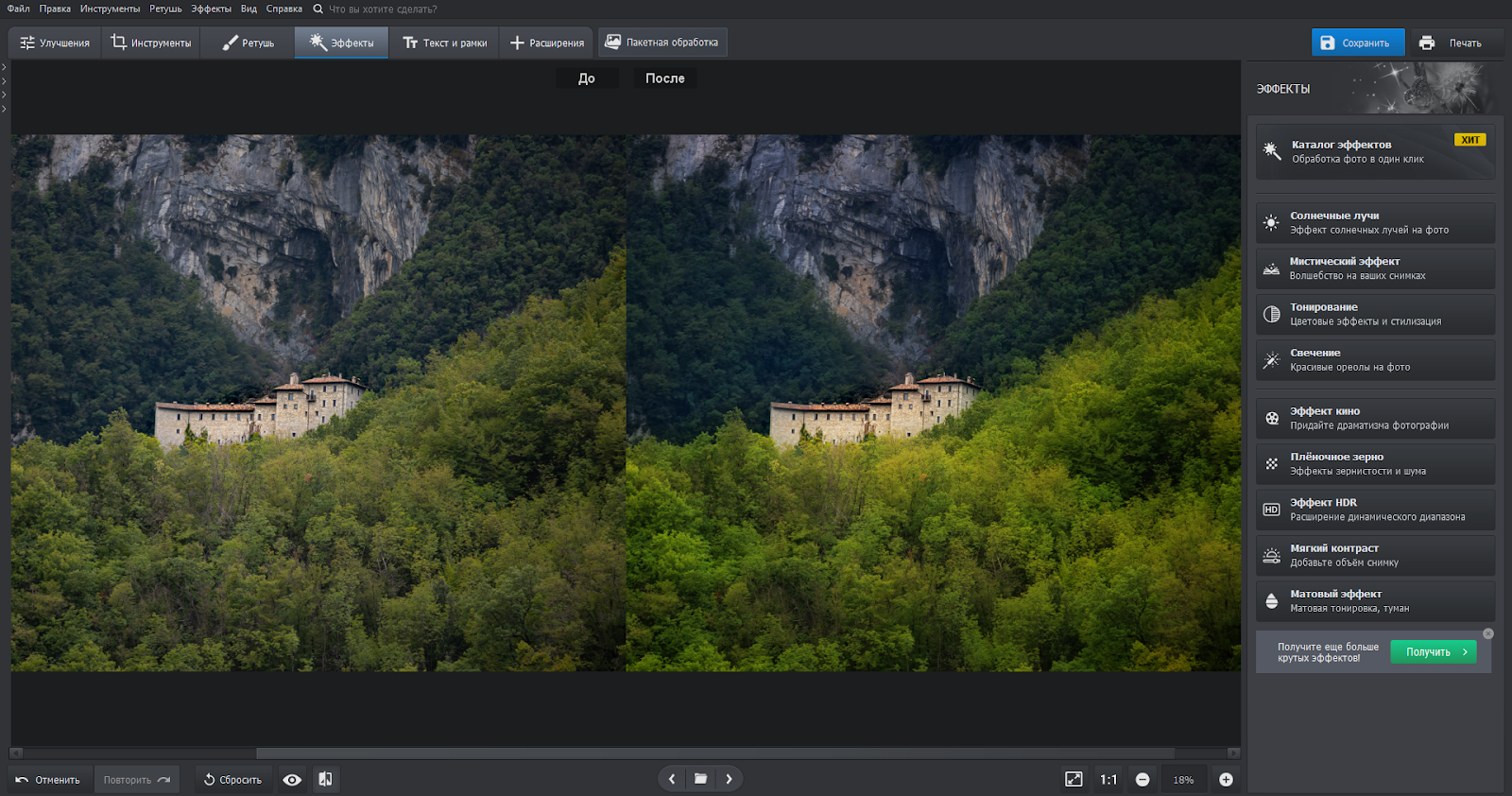Image resolution: width=1512 pixels, height=796 pixels.
Task: Open the image folder browser icon
Action: [700, 779]
